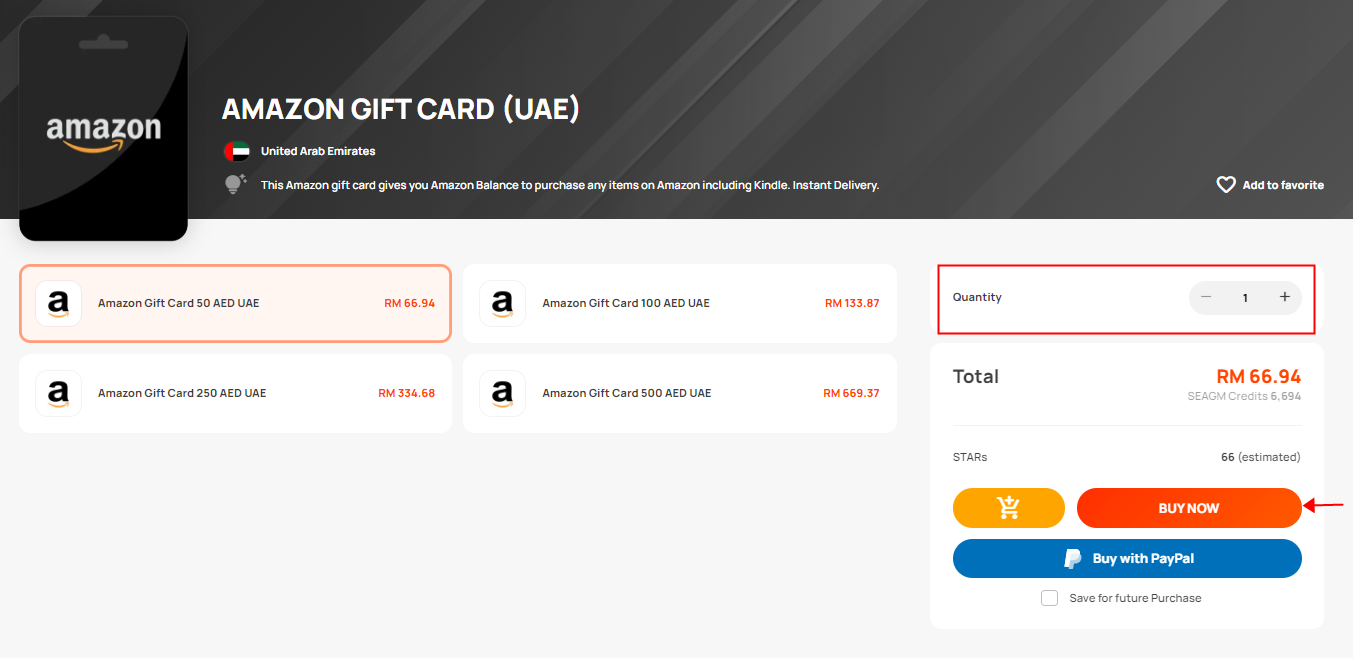Click the Amazon logo on 250 AED card

coord(58,393)
